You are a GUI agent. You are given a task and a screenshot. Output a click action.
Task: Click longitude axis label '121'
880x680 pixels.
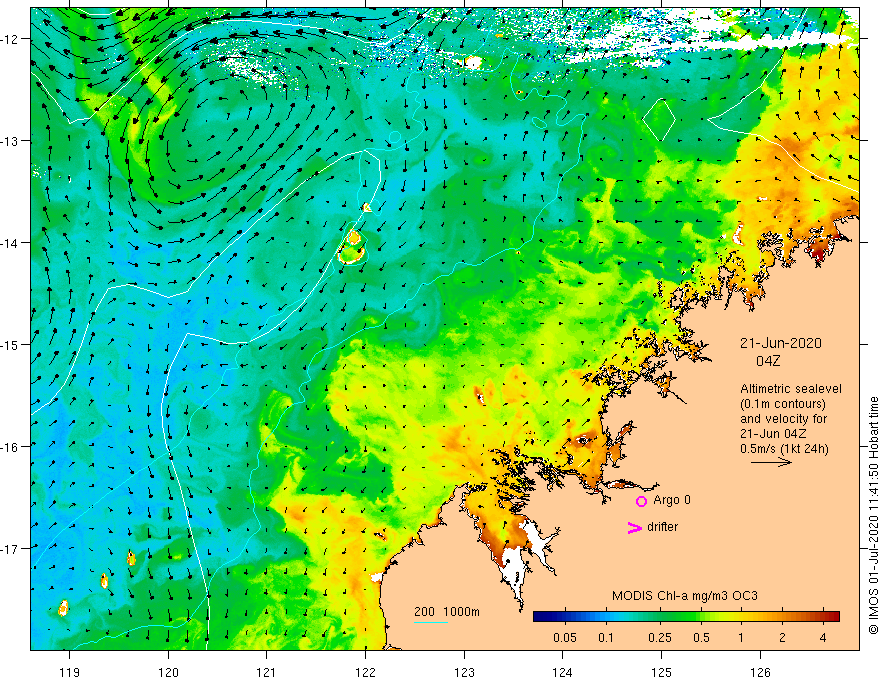tap(266, 672)
